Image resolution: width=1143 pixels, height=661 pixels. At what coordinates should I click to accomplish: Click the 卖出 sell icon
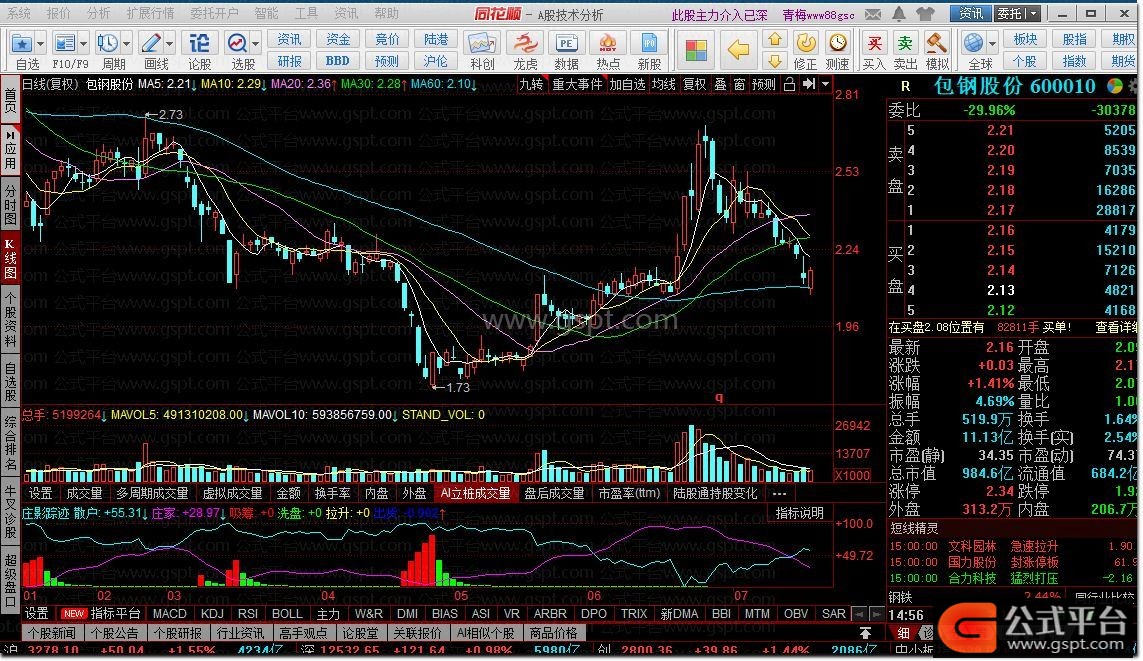tap(905, 44)
